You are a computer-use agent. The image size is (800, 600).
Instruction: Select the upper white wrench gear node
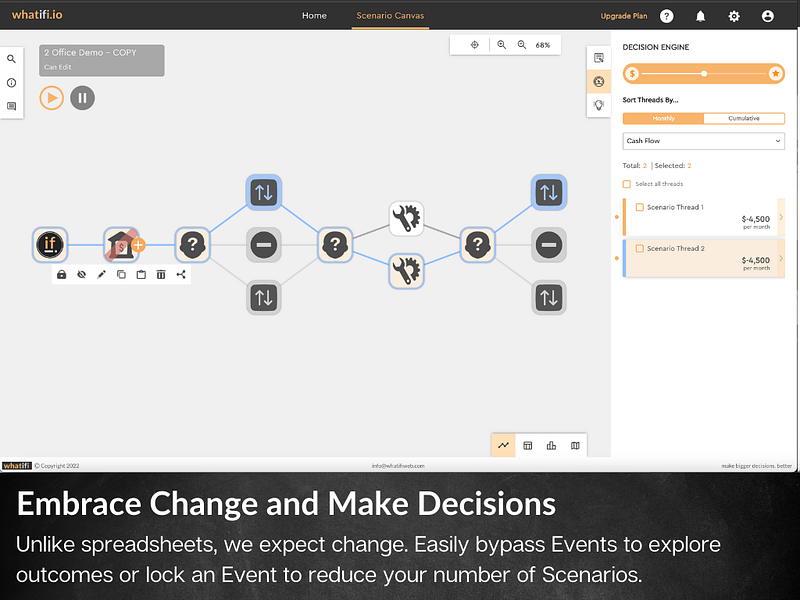pyautogui.click(x=407, y=218)
